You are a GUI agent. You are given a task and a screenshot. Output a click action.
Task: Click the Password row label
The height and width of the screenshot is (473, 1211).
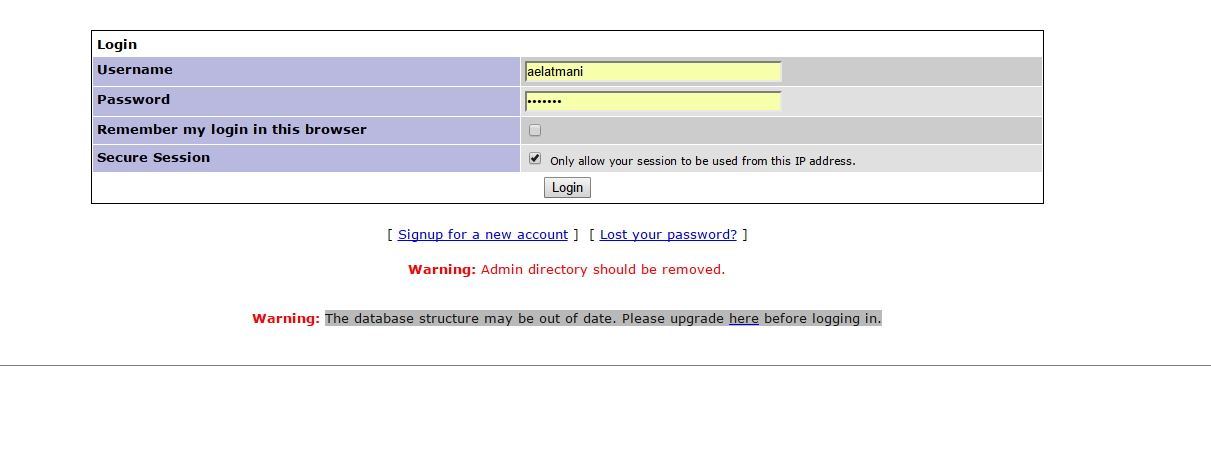134,100
